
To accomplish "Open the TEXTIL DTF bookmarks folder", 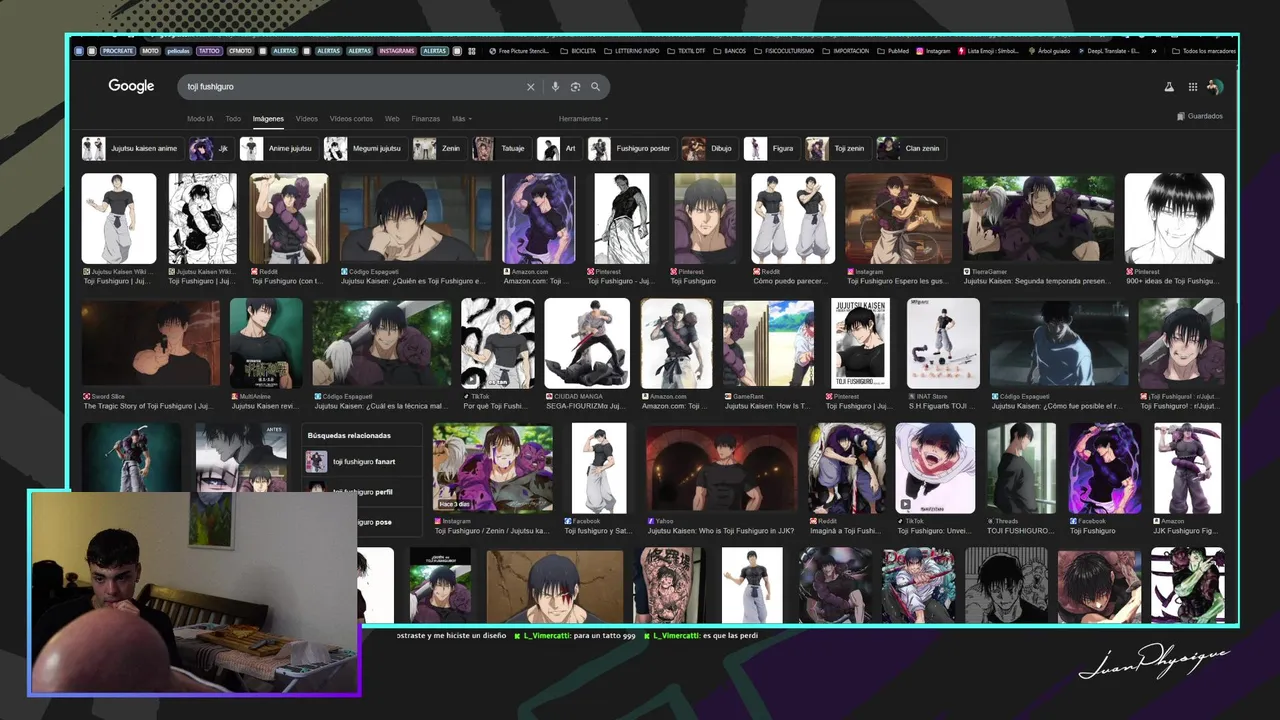I will coord(686,51).
